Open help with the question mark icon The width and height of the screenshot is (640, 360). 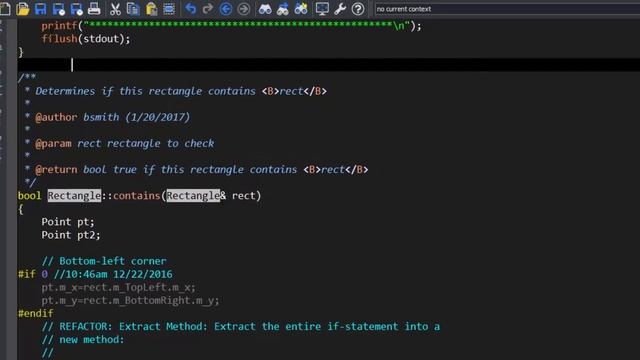[358, 9]
